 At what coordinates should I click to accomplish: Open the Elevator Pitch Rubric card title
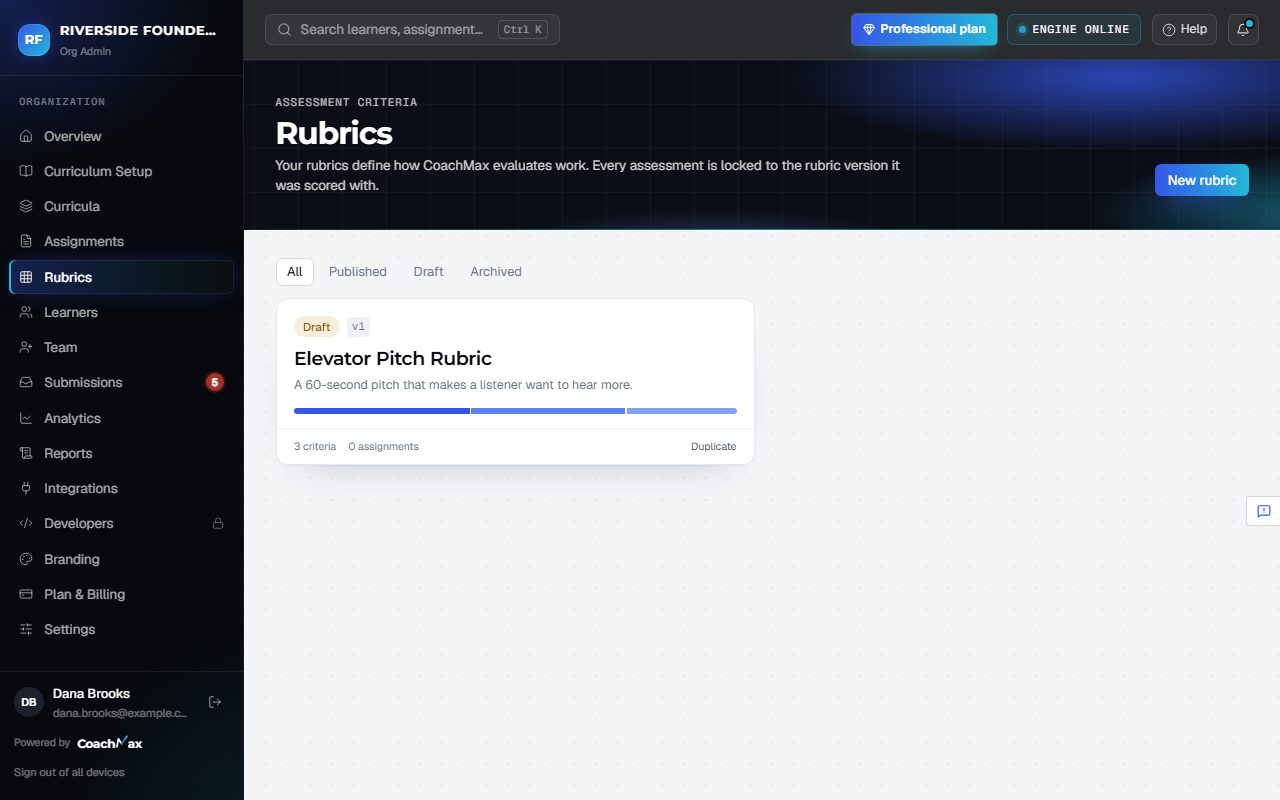pos(393,358)
